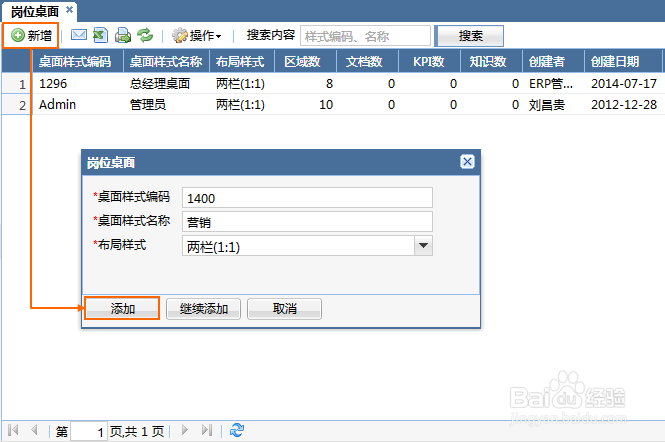The image size is (665, 442).
Task: Click the 布局样式 column header
Action: [x=242, y=62]
